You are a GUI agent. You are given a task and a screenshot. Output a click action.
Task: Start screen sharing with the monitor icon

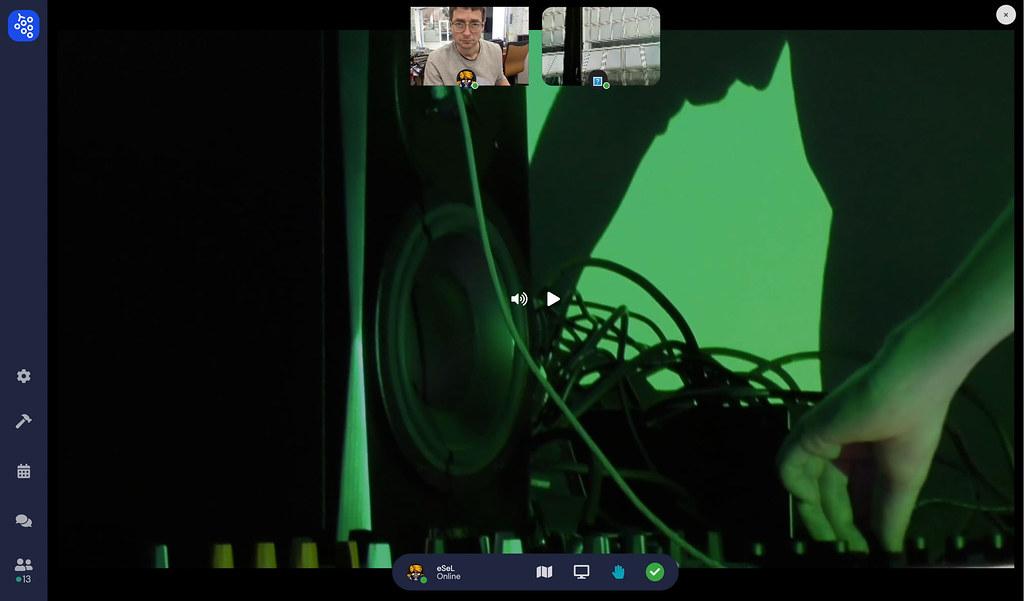(x=581, y=572)
